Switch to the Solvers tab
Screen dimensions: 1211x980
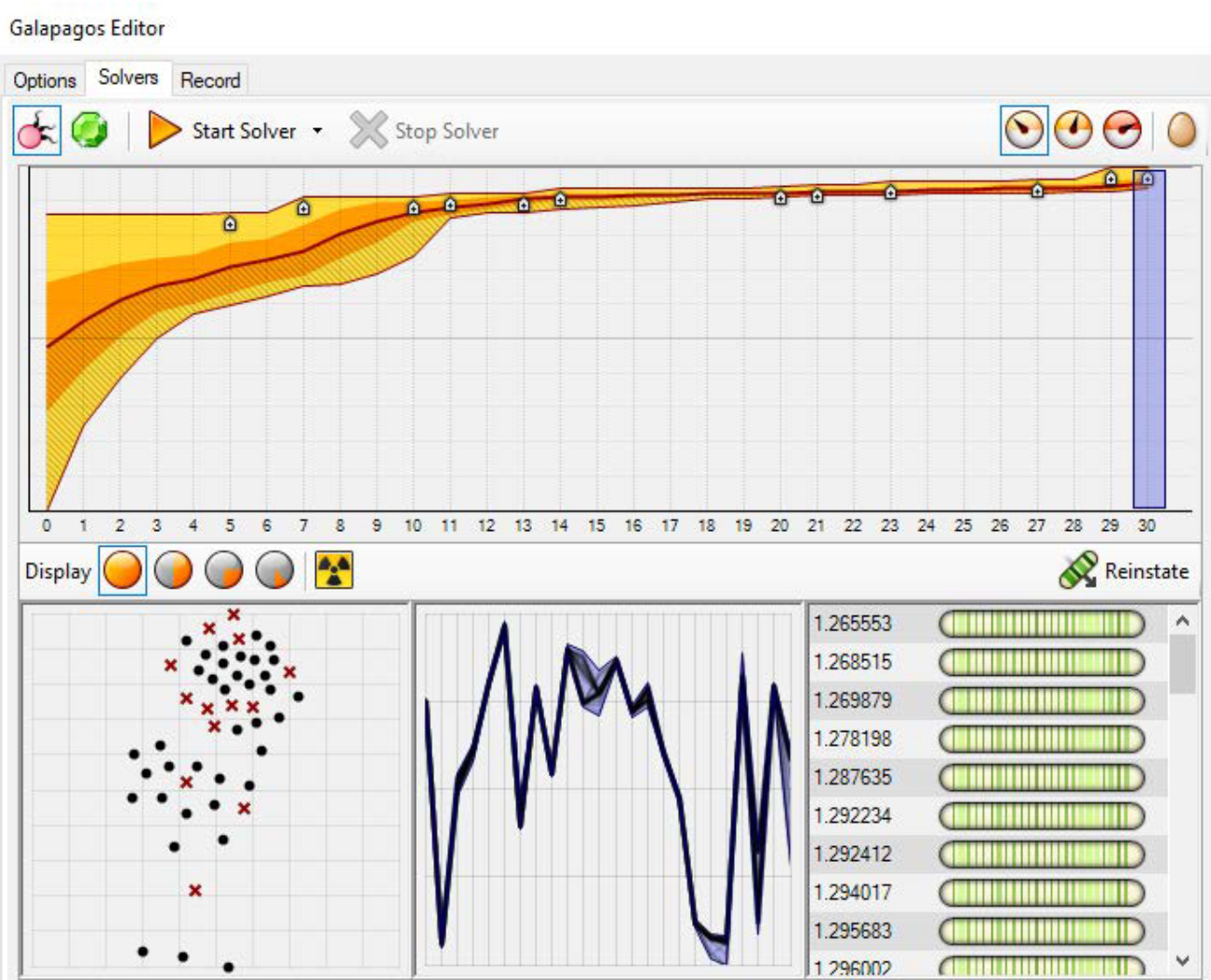tap(128, 77)
